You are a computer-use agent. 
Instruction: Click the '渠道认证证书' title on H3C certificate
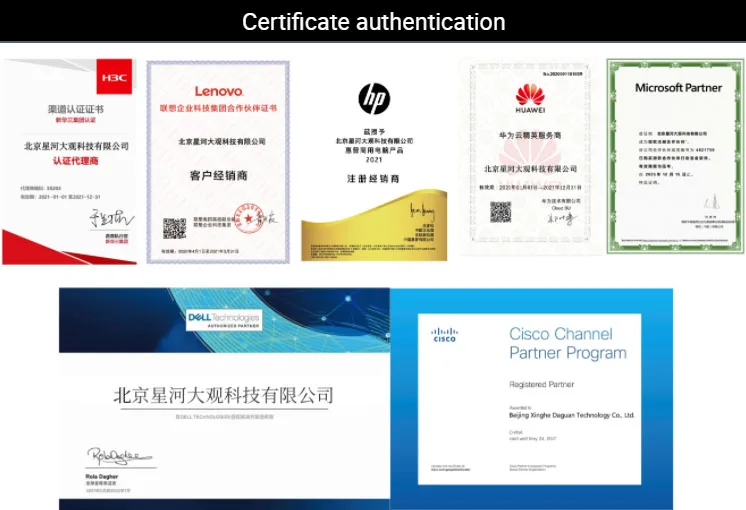(x=76, y=109)
